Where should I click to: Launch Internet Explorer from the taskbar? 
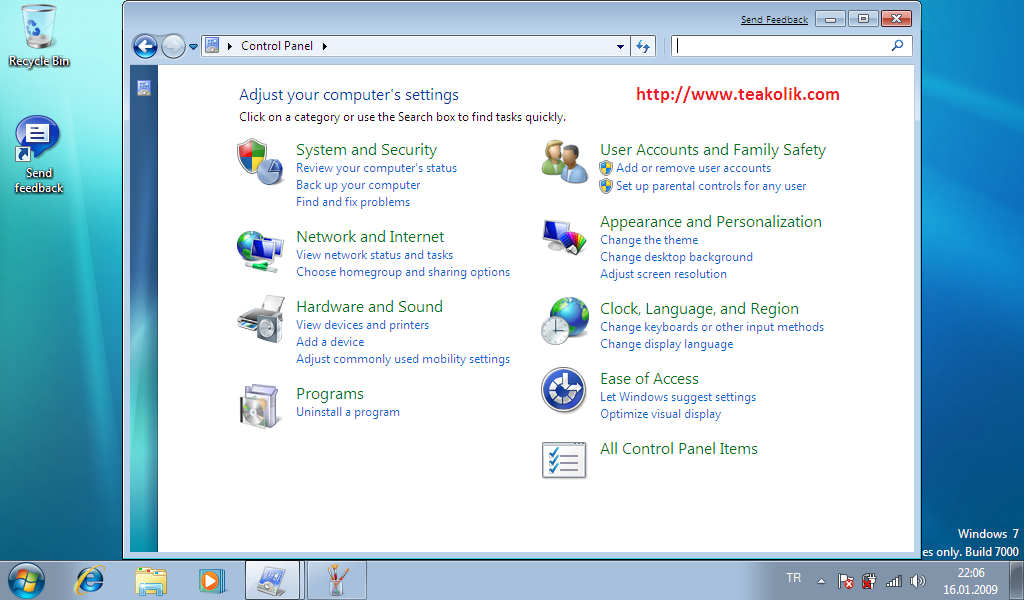point(89,580)
